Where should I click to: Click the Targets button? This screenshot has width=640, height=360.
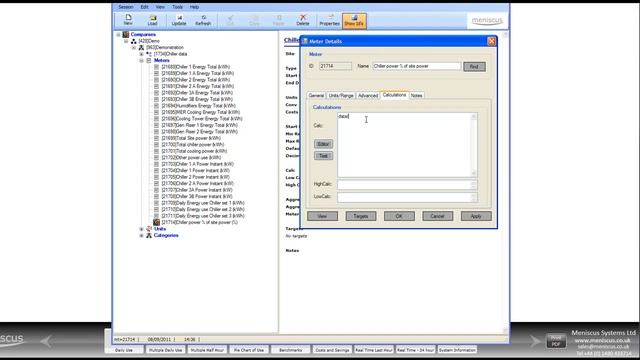pos(361,216)
